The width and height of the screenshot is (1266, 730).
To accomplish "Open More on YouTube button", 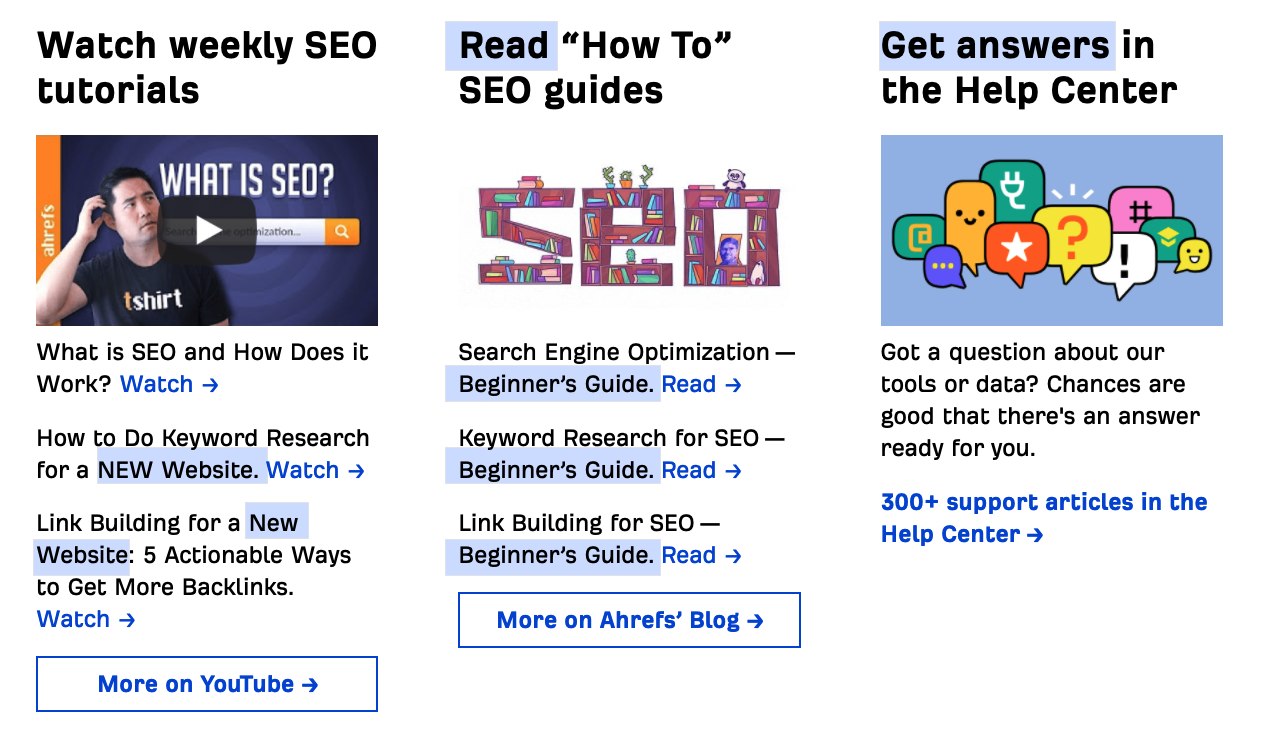I will click(x=207, y=684).
